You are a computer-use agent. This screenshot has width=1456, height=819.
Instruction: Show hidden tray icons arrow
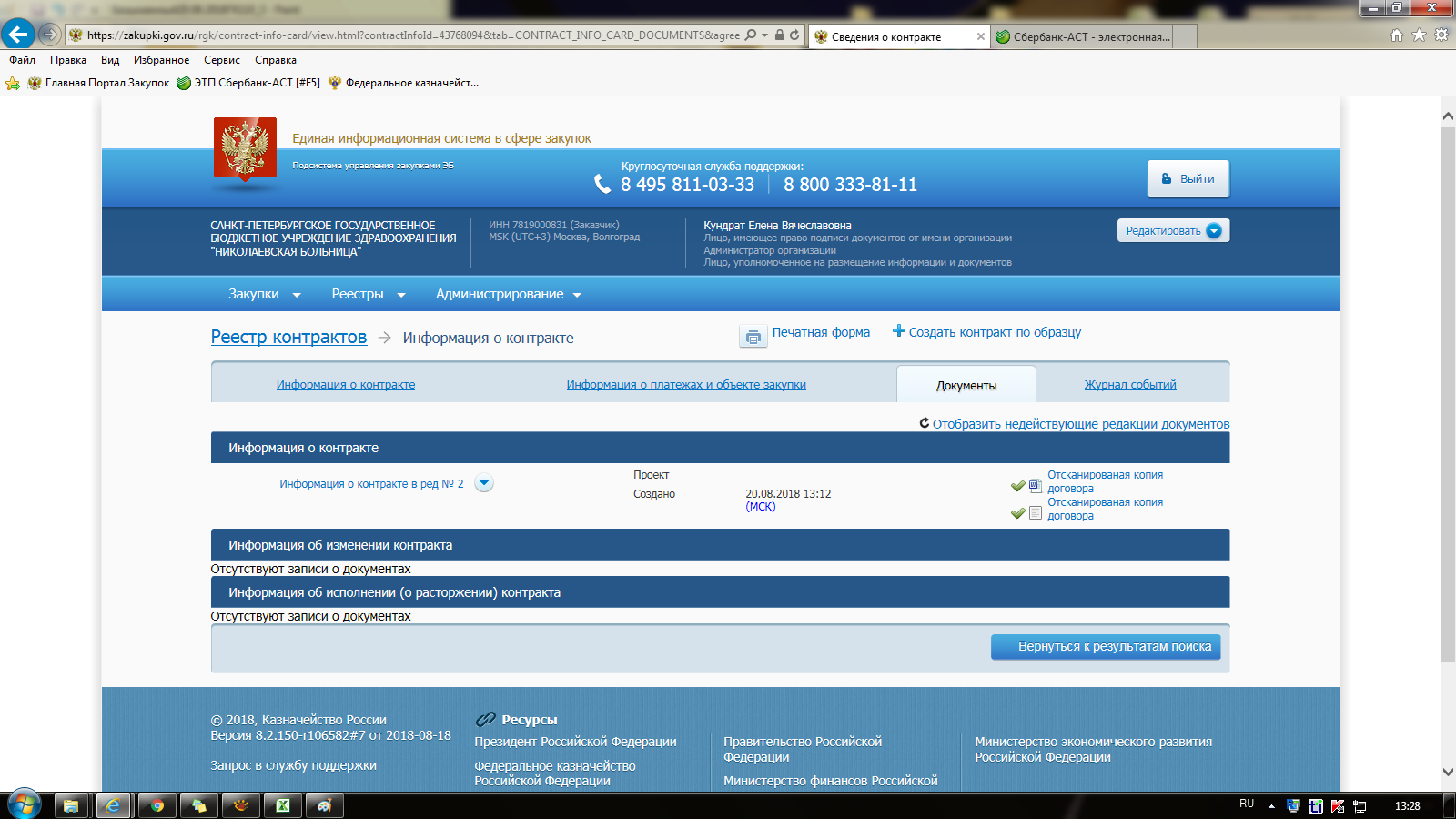click(x=1271, y=806)
